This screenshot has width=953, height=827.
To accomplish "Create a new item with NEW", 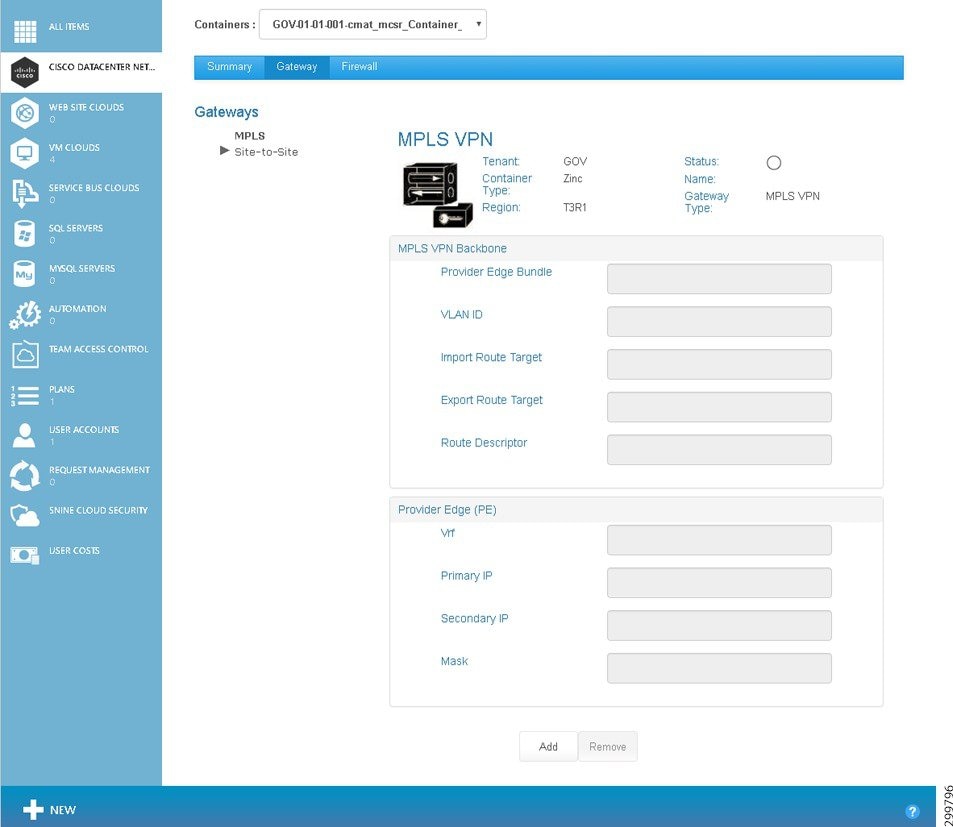I will pos(48,810).
